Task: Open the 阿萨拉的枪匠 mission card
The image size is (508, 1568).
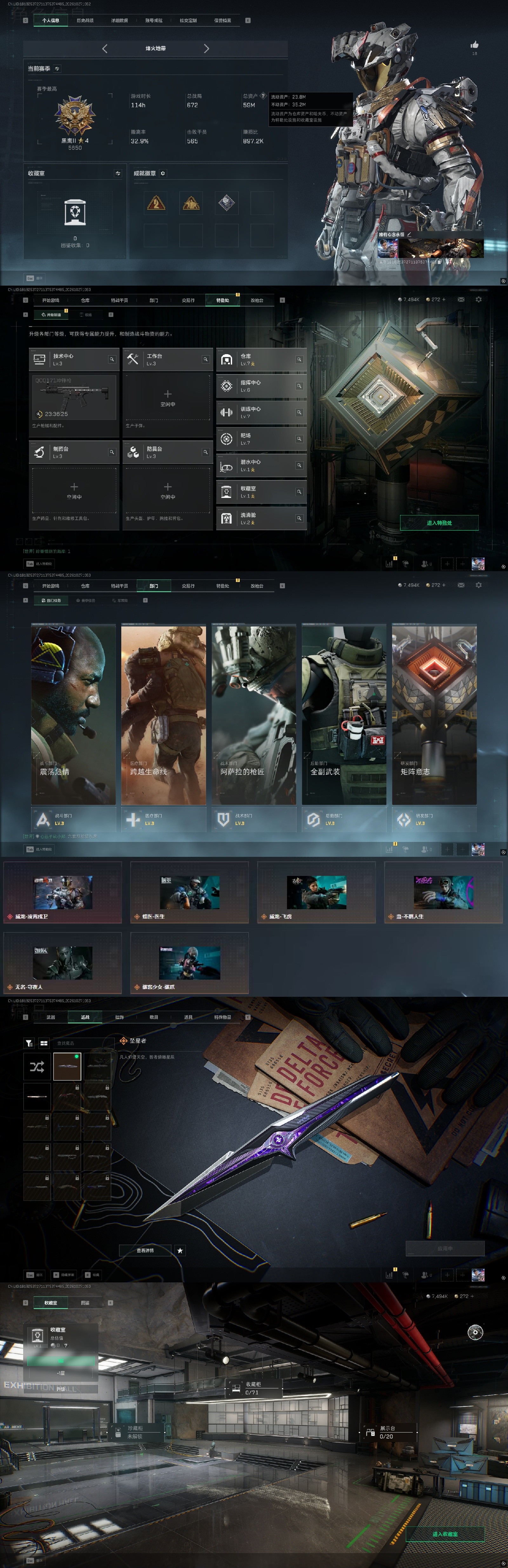Action: 253,714
